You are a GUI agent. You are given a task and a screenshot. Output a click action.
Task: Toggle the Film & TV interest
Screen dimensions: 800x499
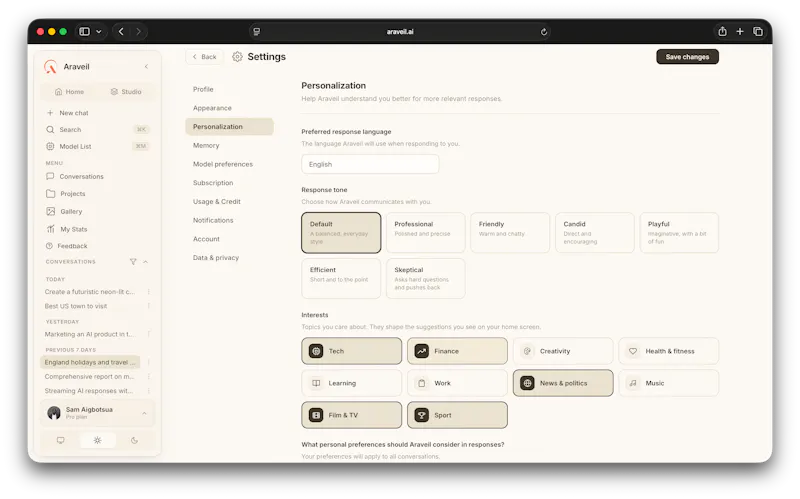(x=352, y=415)
